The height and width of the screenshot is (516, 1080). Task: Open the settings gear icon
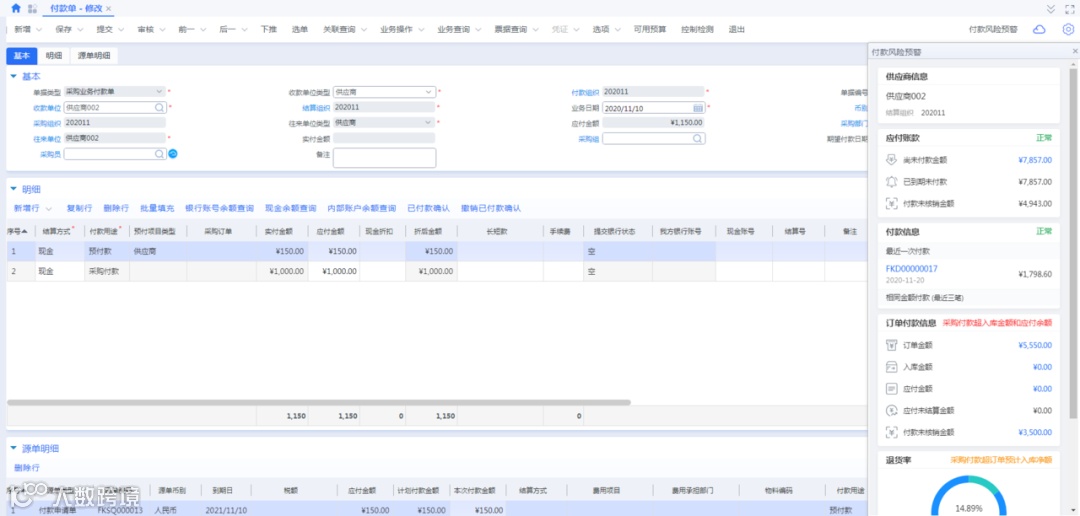1068,30
